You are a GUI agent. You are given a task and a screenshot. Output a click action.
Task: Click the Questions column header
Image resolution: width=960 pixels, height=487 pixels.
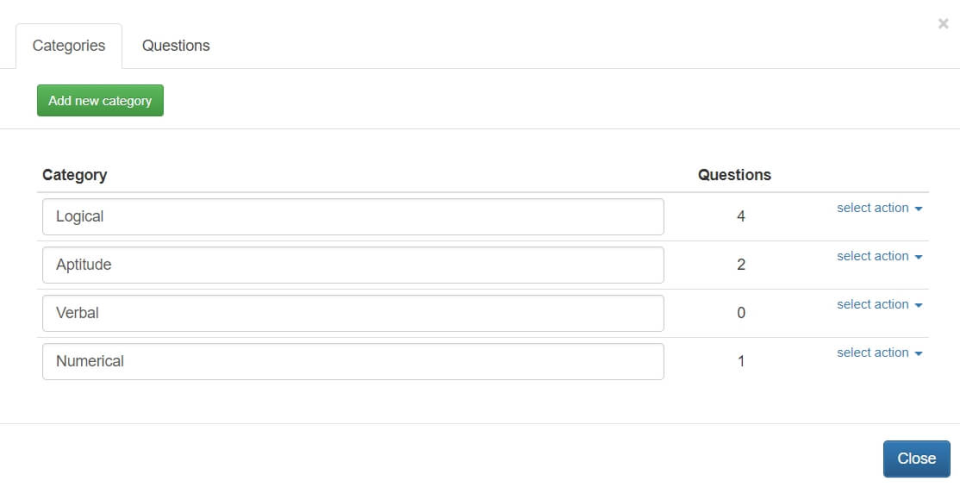[734, 175]
